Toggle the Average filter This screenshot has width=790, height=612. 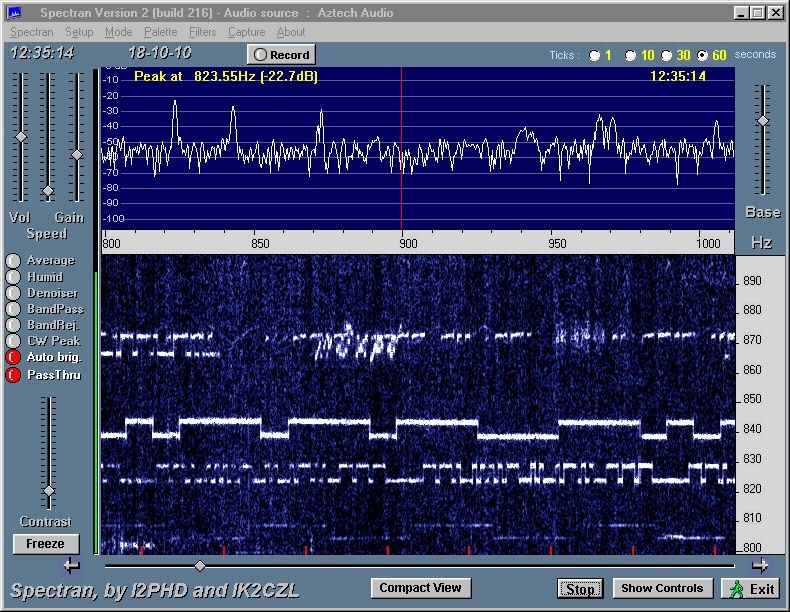pos(13,260)
